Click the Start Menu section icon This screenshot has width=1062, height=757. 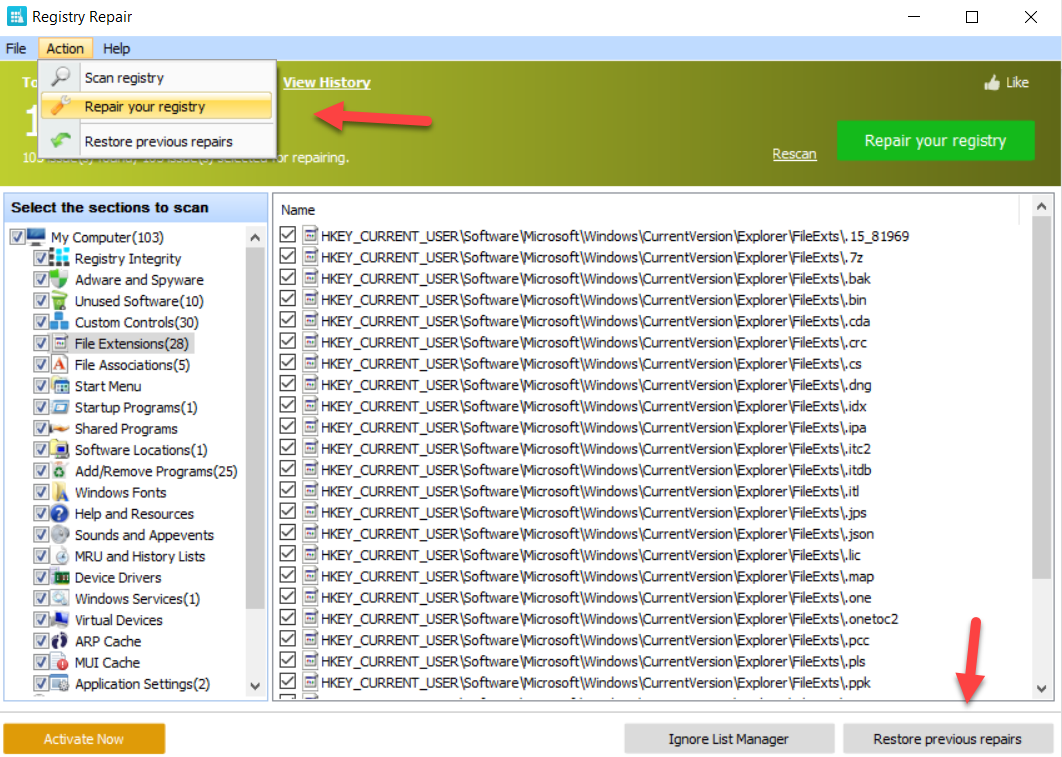(61, 386)
